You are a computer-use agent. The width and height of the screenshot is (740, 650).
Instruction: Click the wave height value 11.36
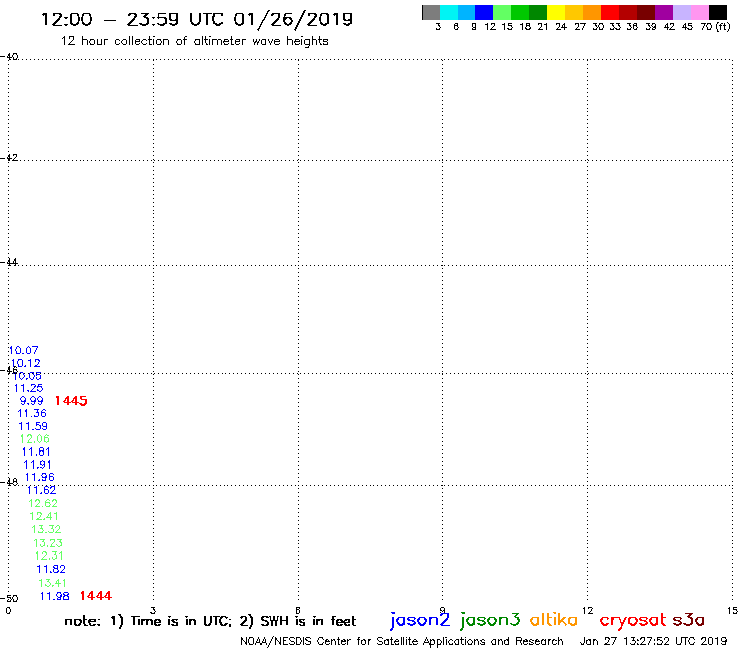click(x=32, y=413)
